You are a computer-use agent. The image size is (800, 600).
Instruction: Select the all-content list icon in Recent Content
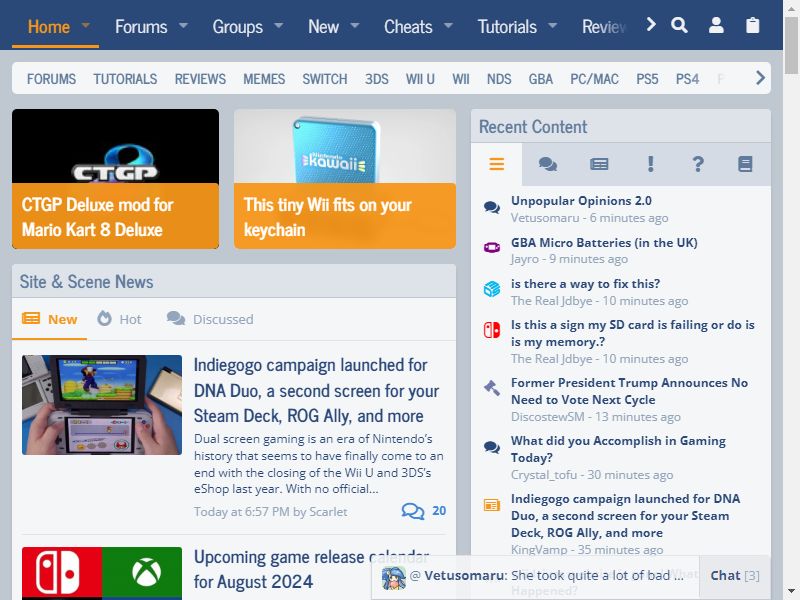pyautogui.click(x=496, y=164)
